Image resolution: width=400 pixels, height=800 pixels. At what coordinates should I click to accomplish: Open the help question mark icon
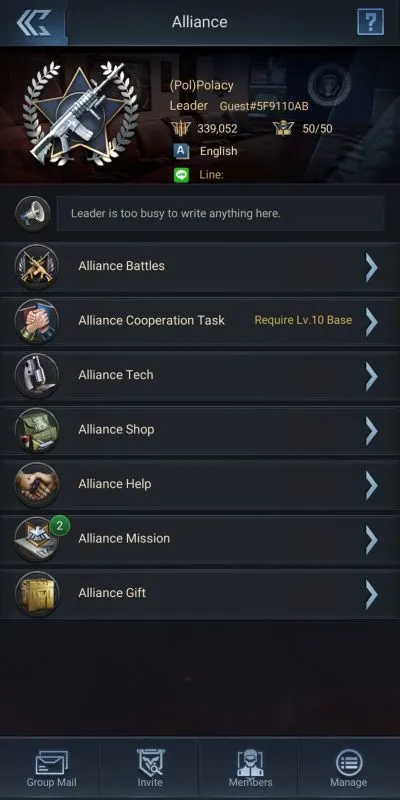click(370, 22)
